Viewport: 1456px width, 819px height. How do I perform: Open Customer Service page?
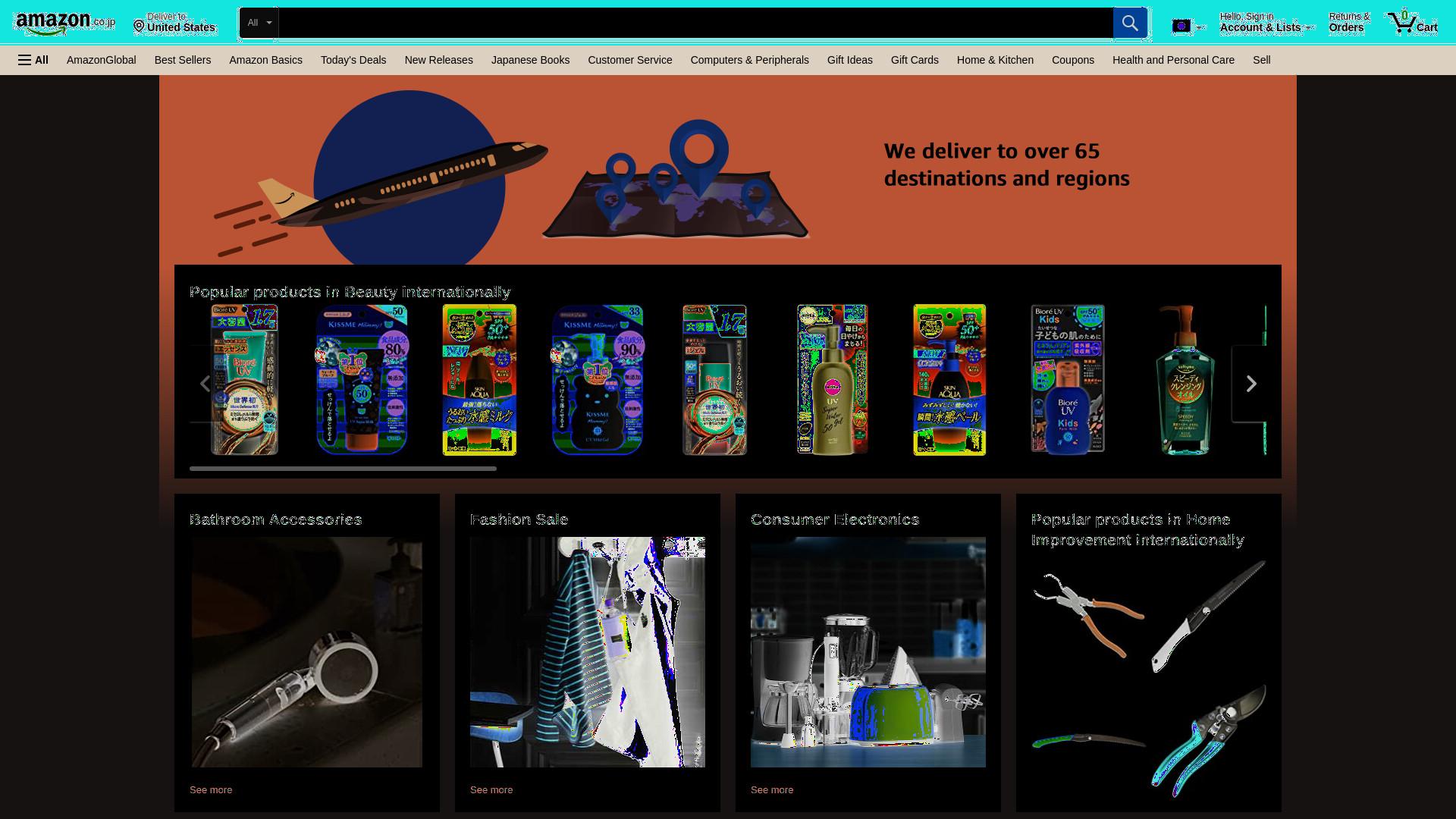tap(629, 60)
